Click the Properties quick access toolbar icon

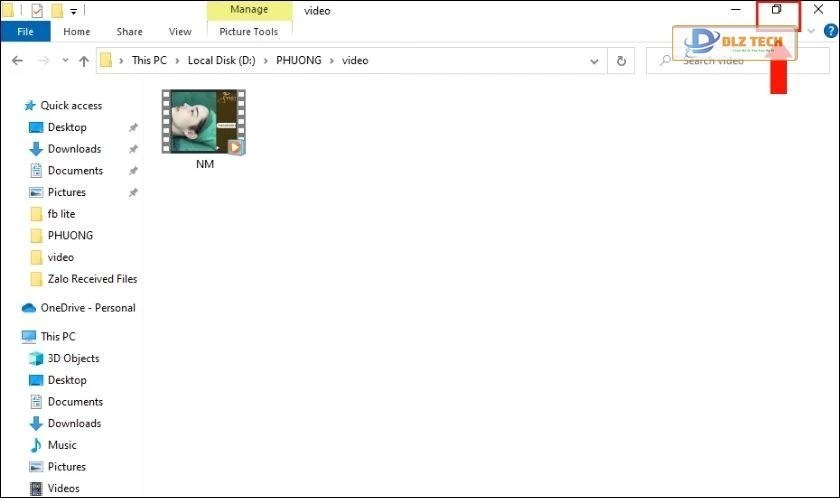tap(36, 11)
